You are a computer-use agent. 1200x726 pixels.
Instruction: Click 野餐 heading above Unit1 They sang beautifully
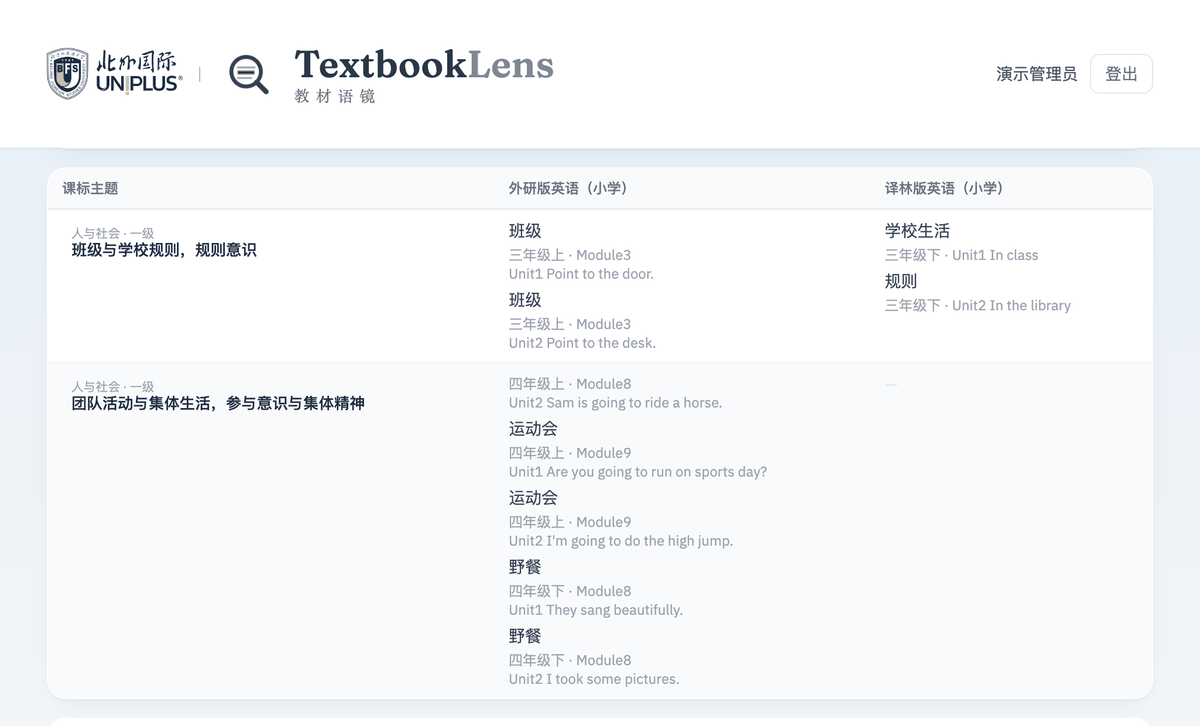(x=525, y=567)
